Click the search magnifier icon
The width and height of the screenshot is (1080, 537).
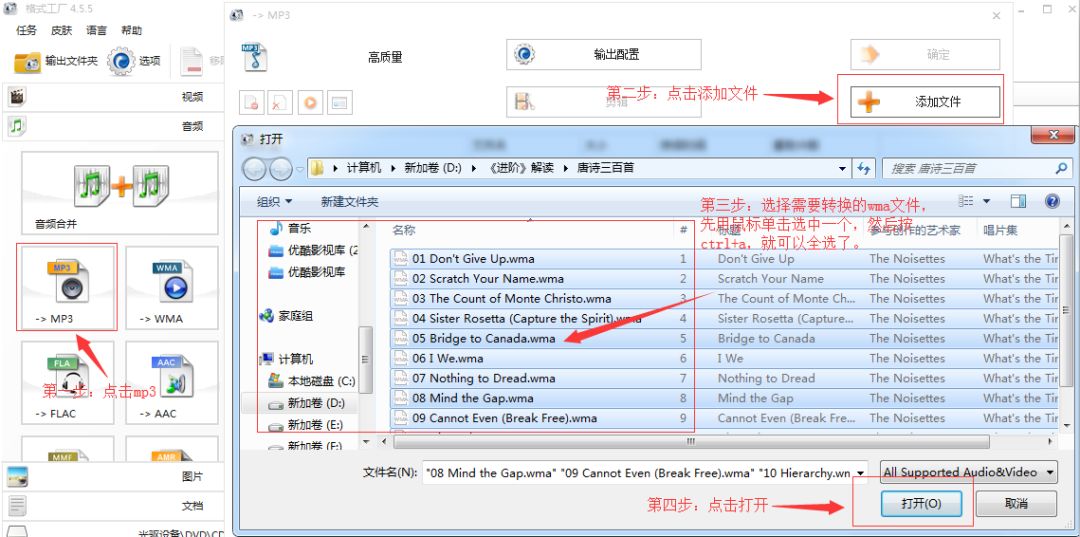click(1061, 168)
